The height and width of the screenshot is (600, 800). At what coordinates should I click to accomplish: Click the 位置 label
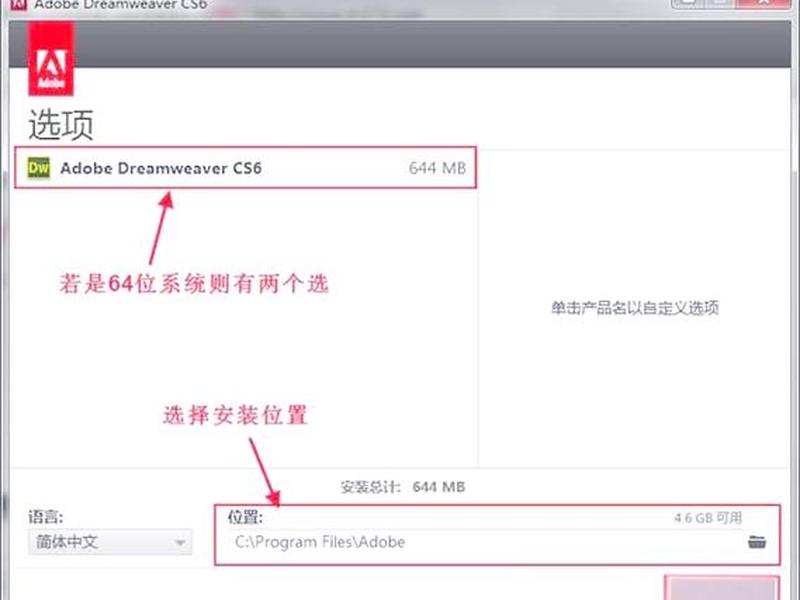click(x=245, y=517)
